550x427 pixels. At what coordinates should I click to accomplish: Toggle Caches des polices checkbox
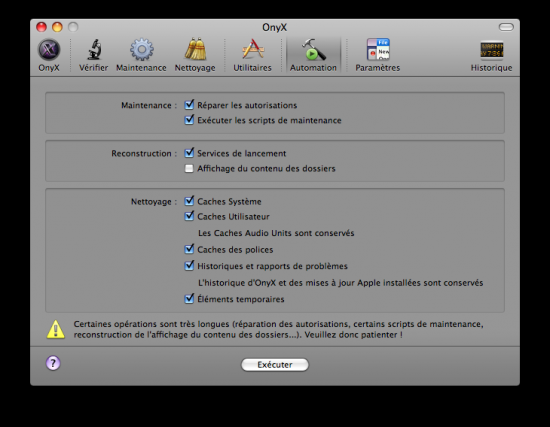click(189, 249)
